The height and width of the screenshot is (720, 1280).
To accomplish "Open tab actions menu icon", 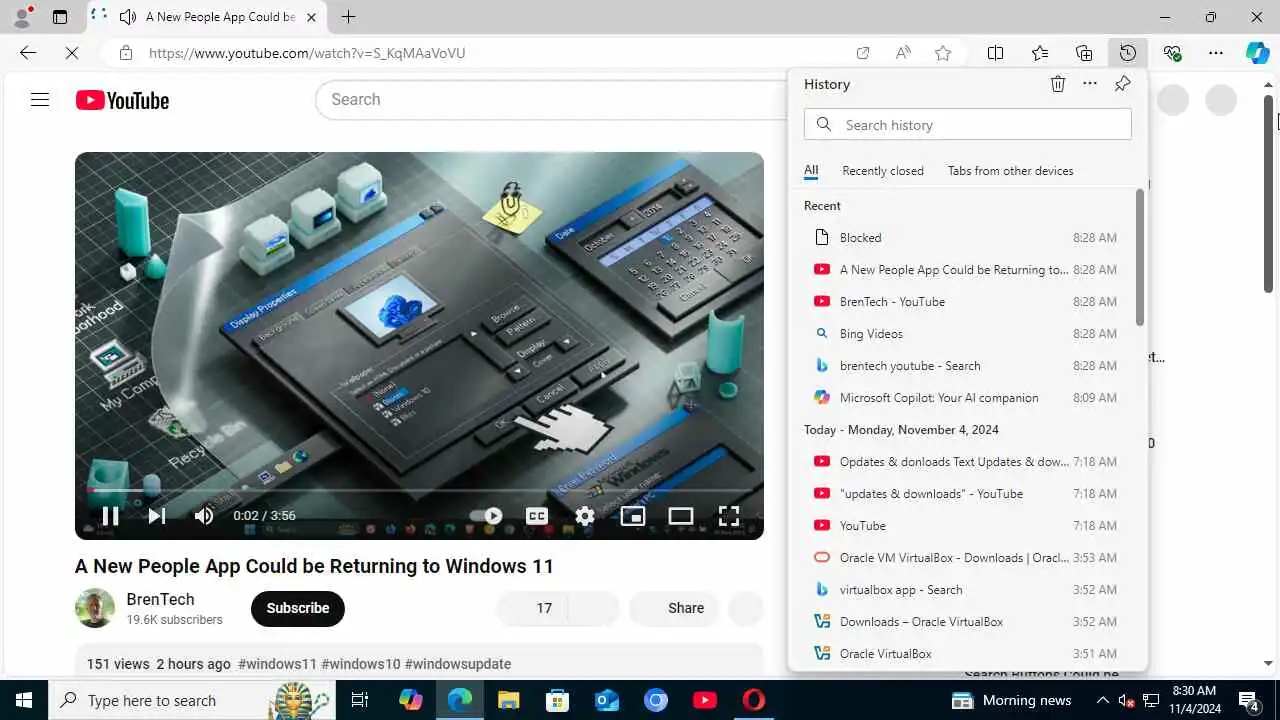I will 60,17.
